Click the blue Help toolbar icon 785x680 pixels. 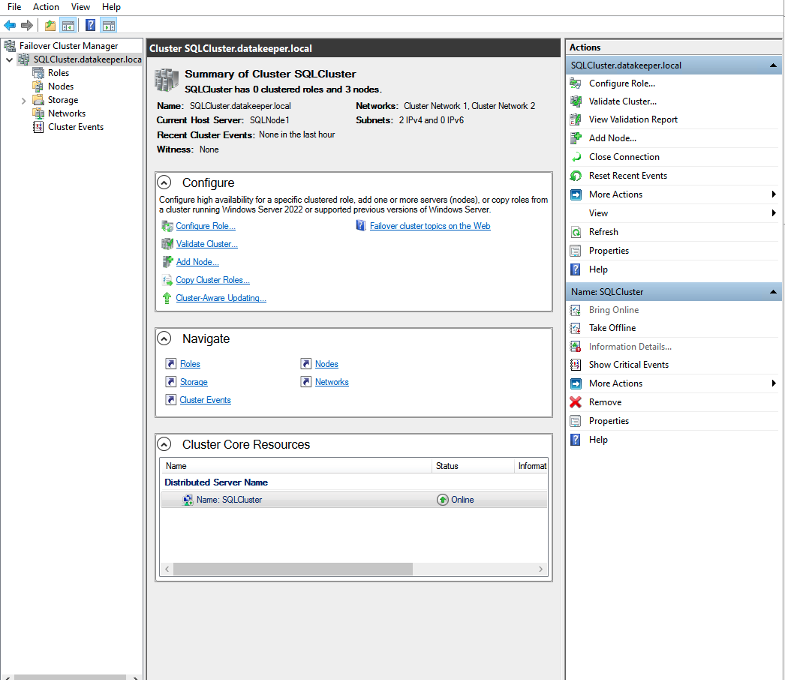coord(90,25)
